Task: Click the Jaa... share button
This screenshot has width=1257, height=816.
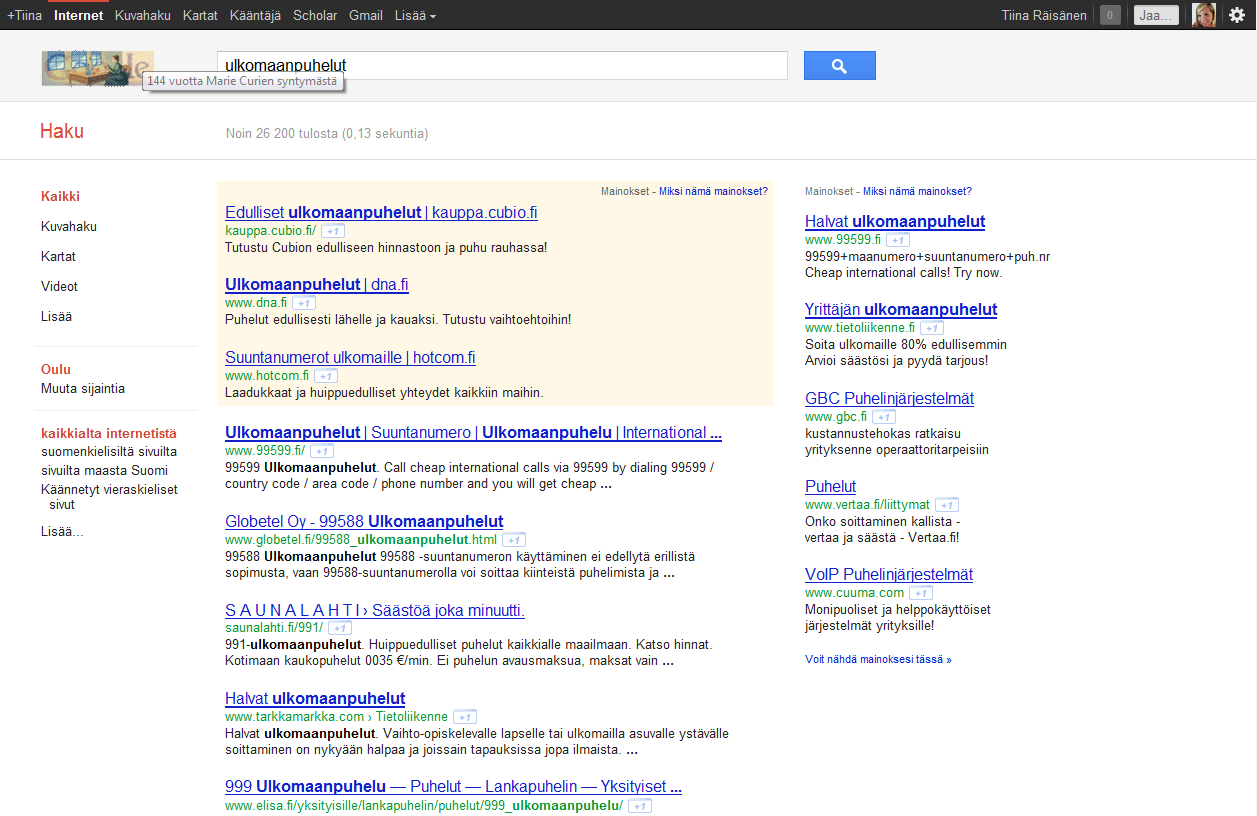Action: pyautogui.click(x=1156, y=15)
